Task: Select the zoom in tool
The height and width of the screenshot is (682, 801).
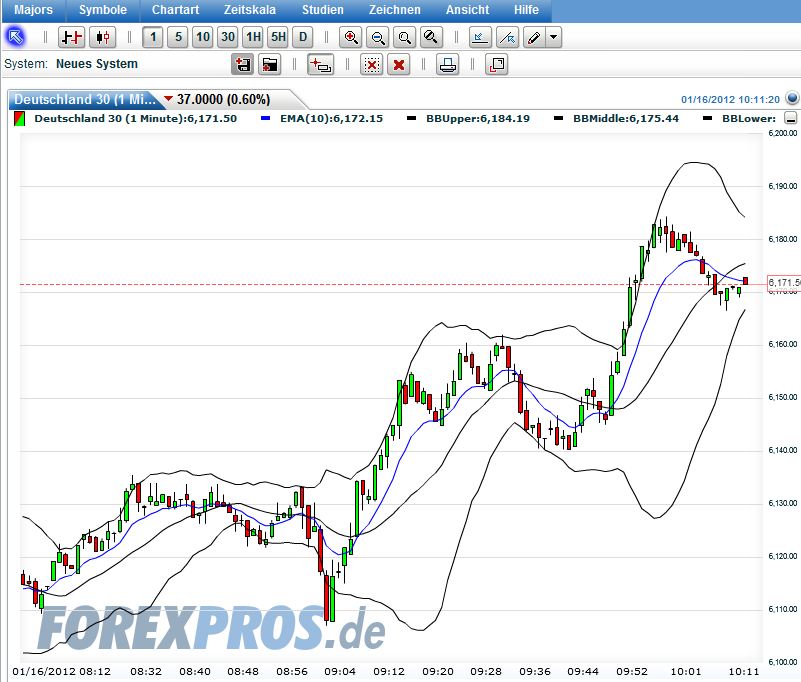Action: click(351, 37)
